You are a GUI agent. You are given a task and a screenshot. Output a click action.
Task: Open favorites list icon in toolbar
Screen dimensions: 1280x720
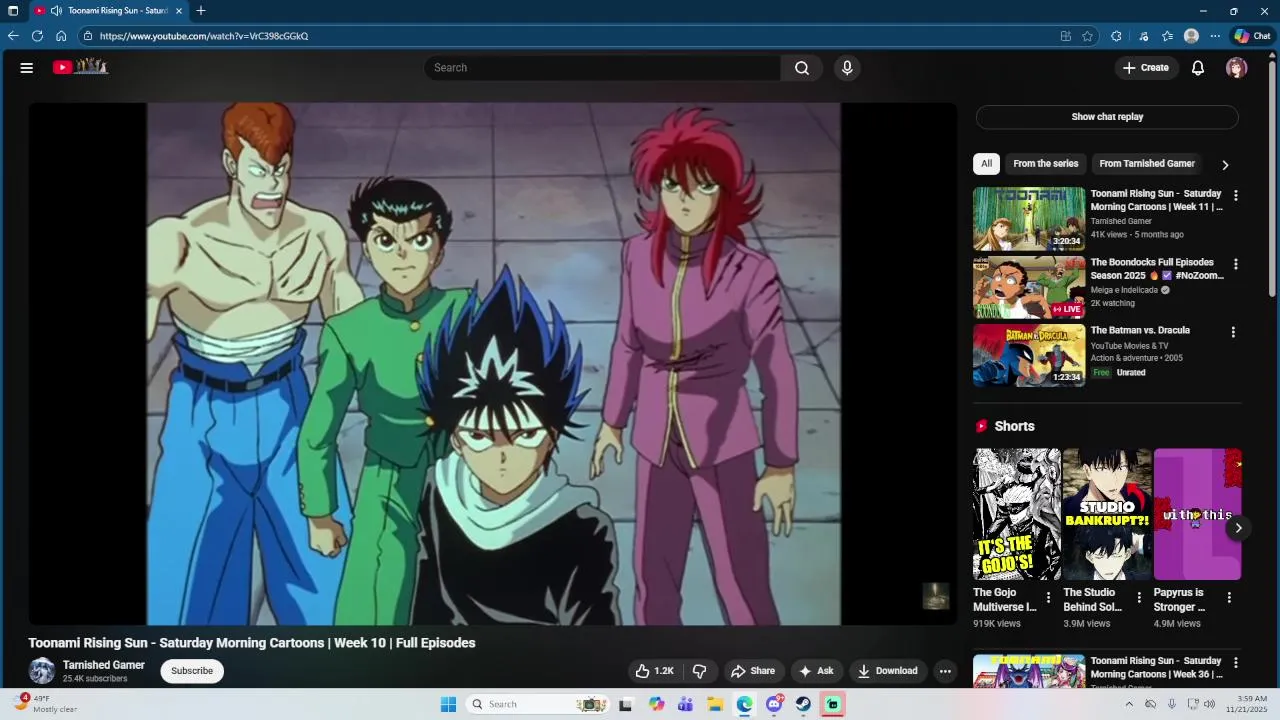1167,36
